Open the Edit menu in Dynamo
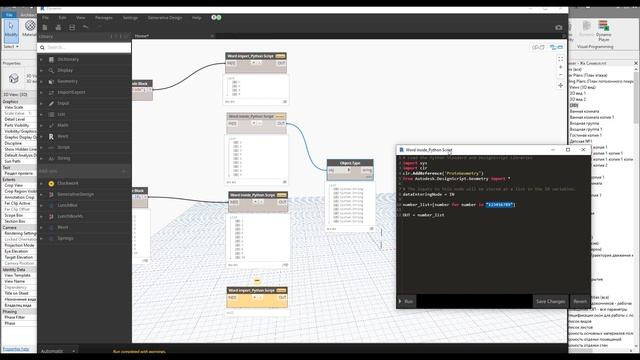This screenshot has height=360, width=640. (62, 18)
